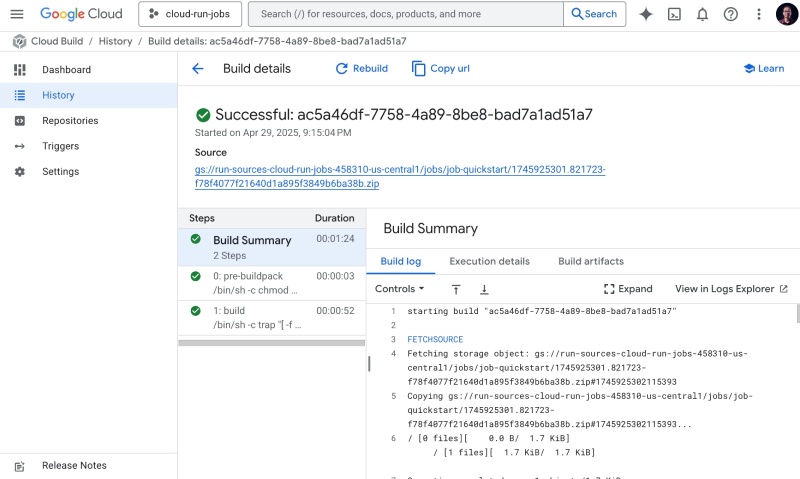Open the main navigation hamburger menu

pos(17,14)
